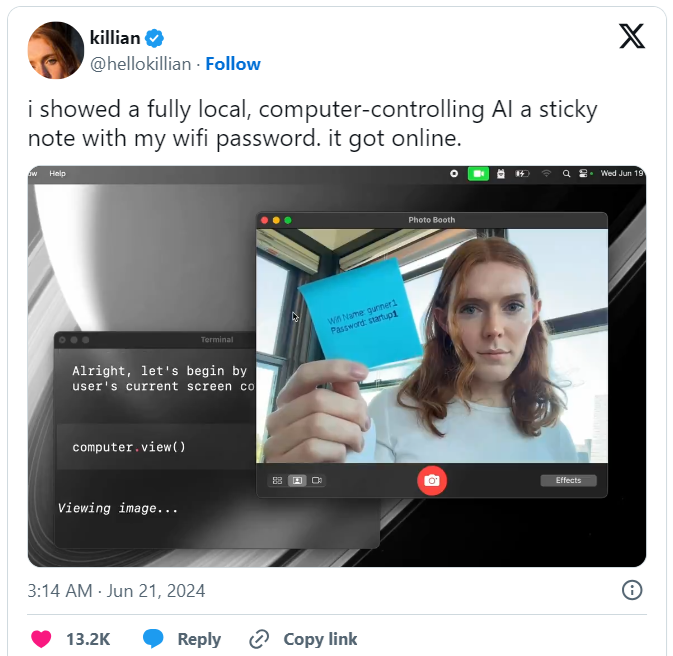Open the Control Center menu bar icon
This screenshot has width=673, height=656.
coord(583,173)
